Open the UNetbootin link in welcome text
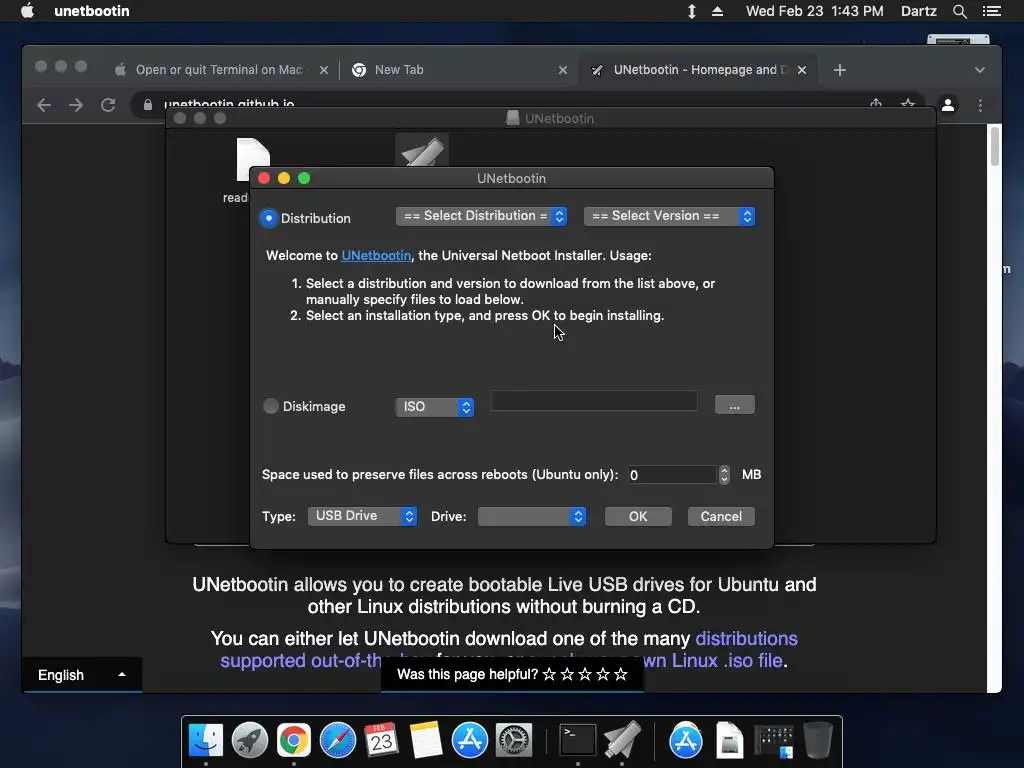The height and width of the screenshot is (768, 1024). coord(376,255)
